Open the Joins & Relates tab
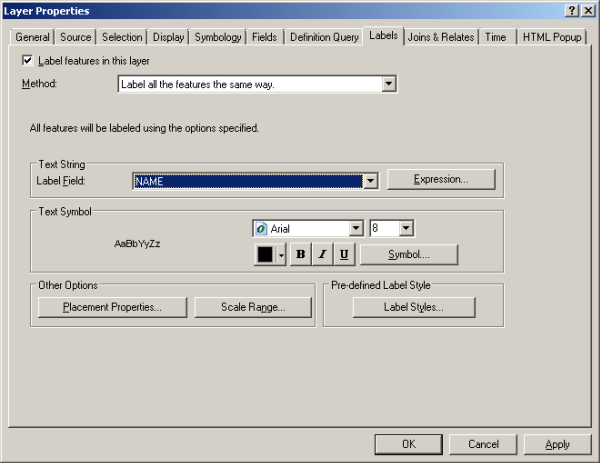The width and height of the screenshot is (600, 463). tap(441, 37)
